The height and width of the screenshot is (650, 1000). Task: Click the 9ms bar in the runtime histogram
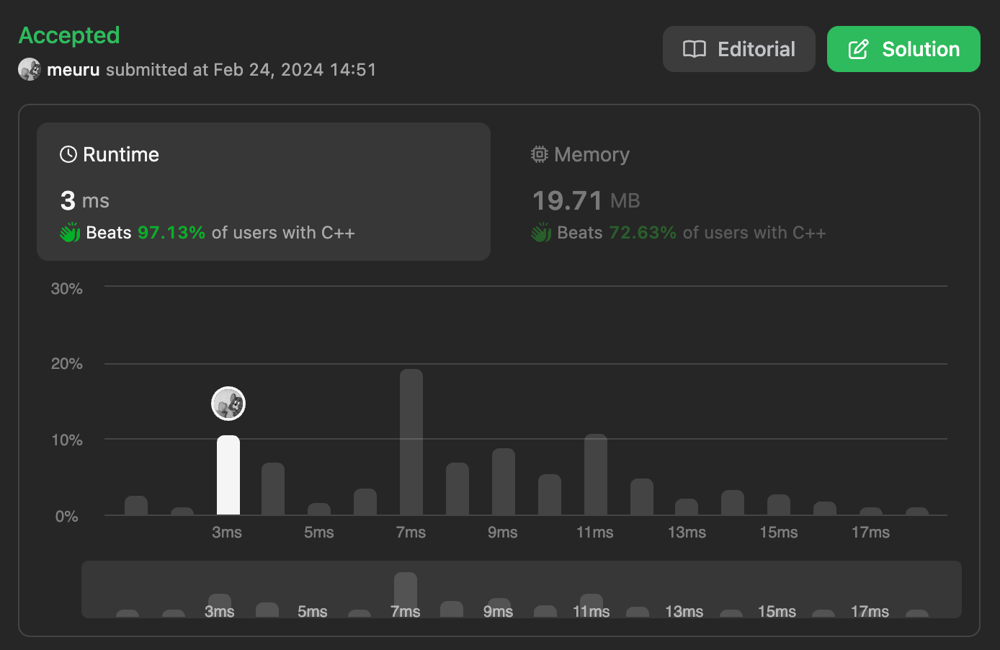[503, 482]
